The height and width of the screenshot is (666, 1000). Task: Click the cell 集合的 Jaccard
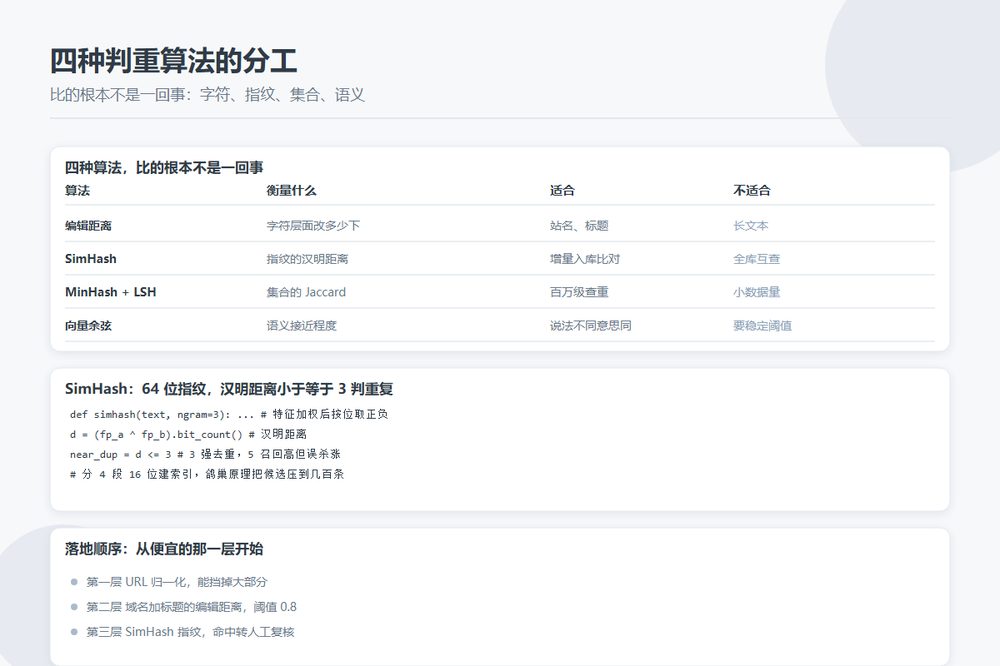(306, 292)
